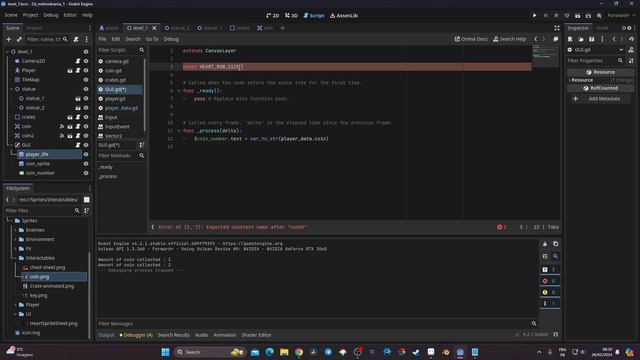The image size is (640, 360).
Task: Toggle visibility of crates node
Action: [86, 117]
